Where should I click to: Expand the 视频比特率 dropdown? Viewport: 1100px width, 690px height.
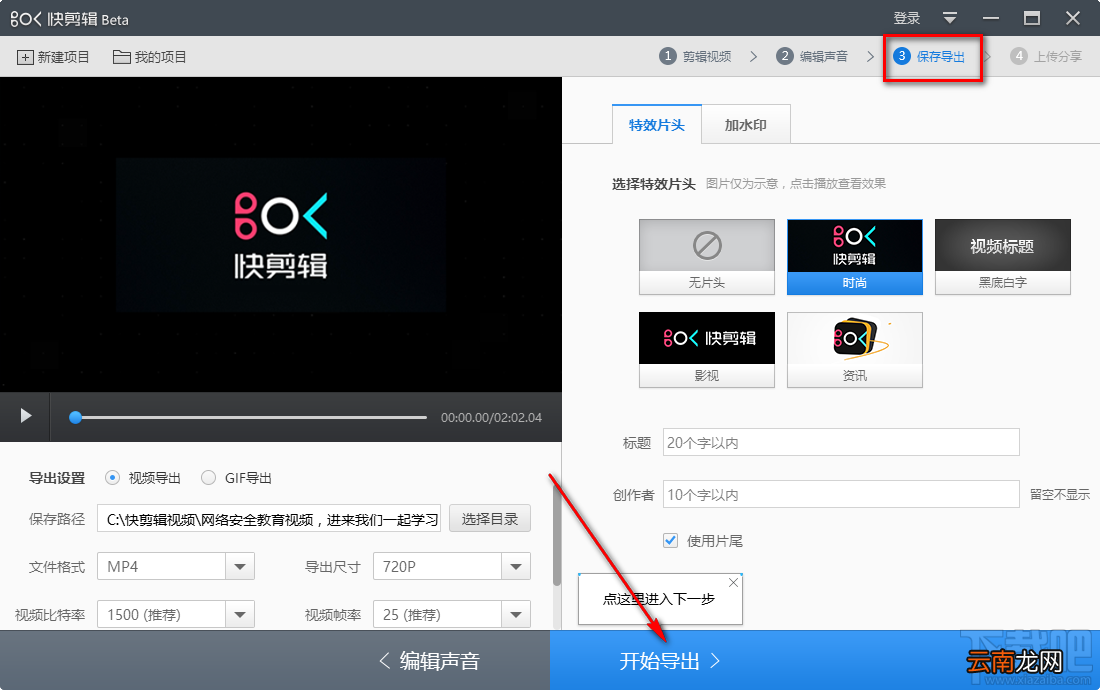tap(240, 615)
